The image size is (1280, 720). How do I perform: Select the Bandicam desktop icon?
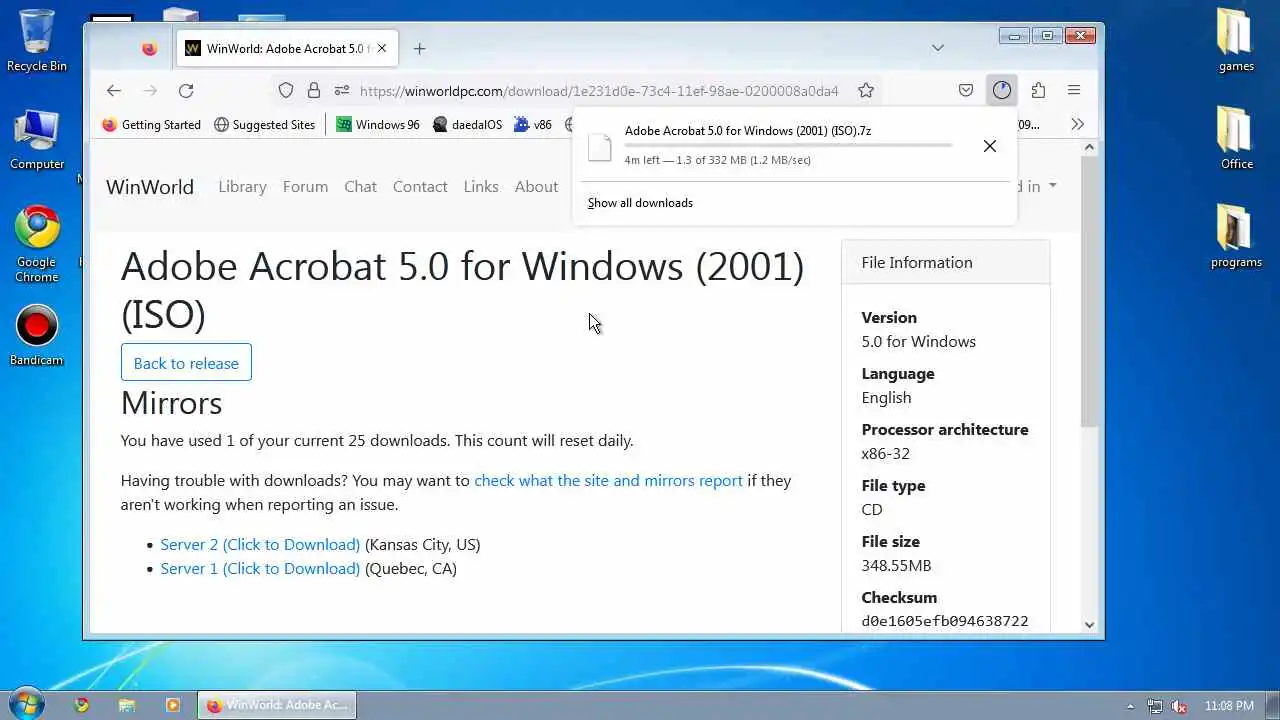click(37, 335)
